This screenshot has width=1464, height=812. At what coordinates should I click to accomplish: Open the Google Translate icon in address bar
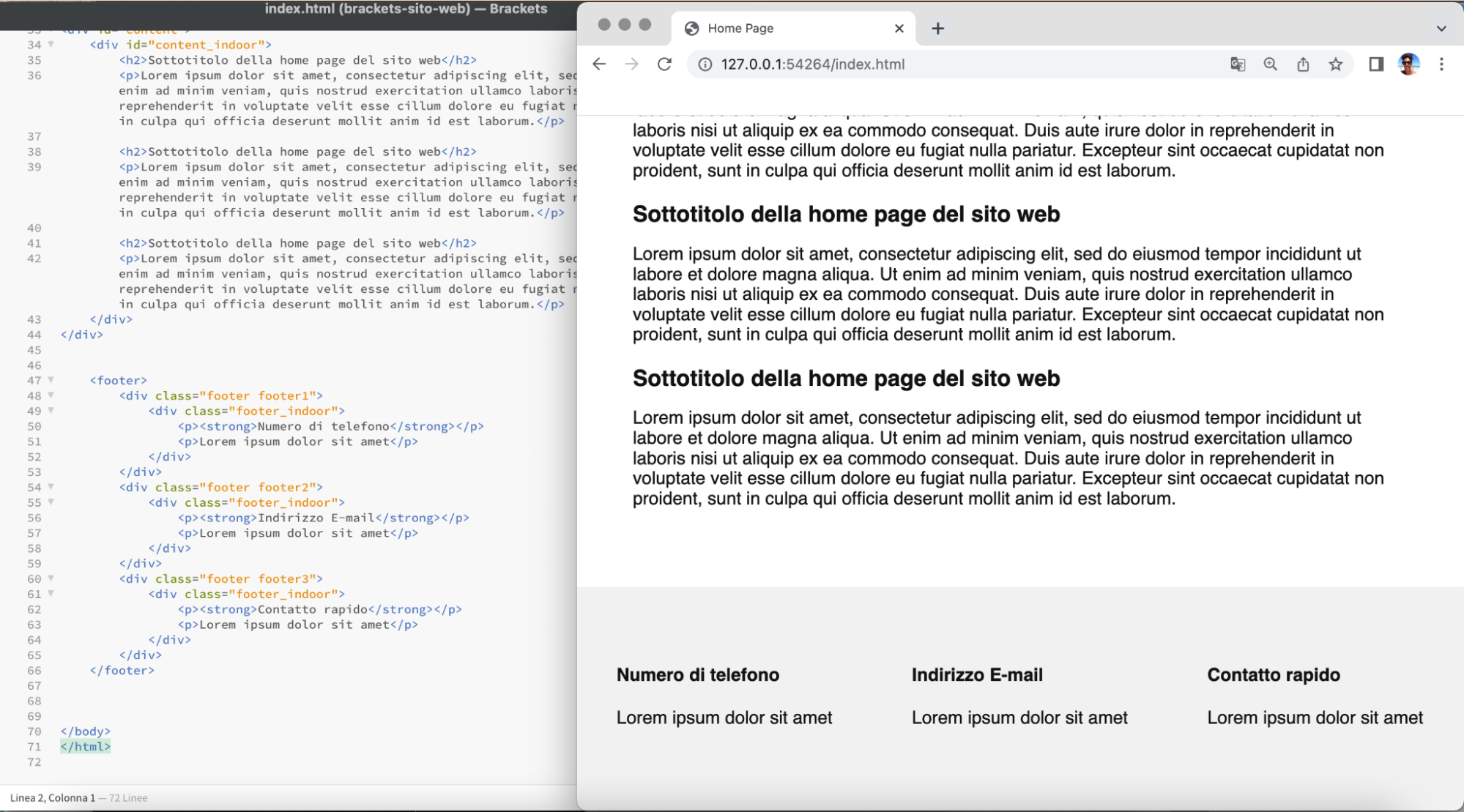[x=1238, y=64]
